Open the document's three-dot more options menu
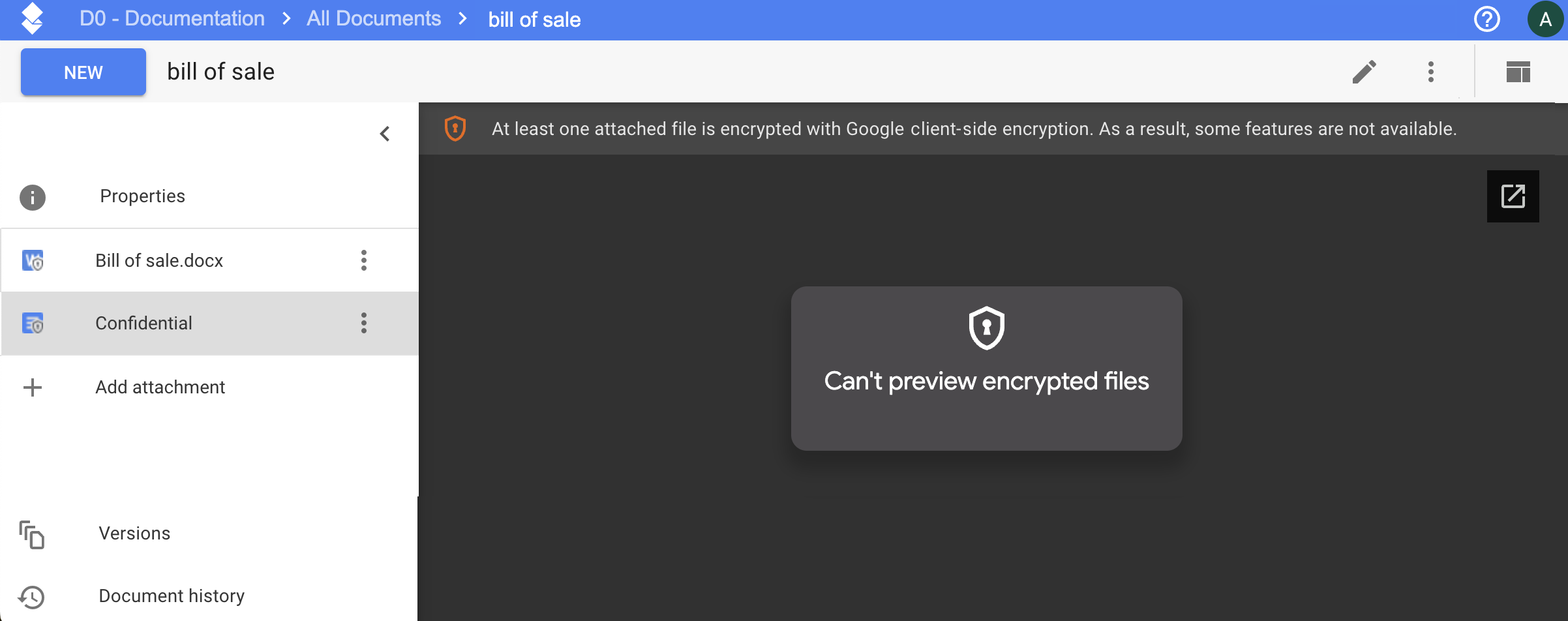The height and width of the screenshot is (621, 1568). 1430,72
